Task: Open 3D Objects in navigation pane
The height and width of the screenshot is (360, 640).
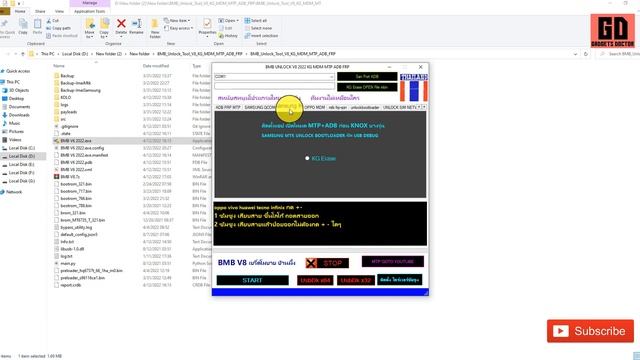Action: tap(16, 90)
